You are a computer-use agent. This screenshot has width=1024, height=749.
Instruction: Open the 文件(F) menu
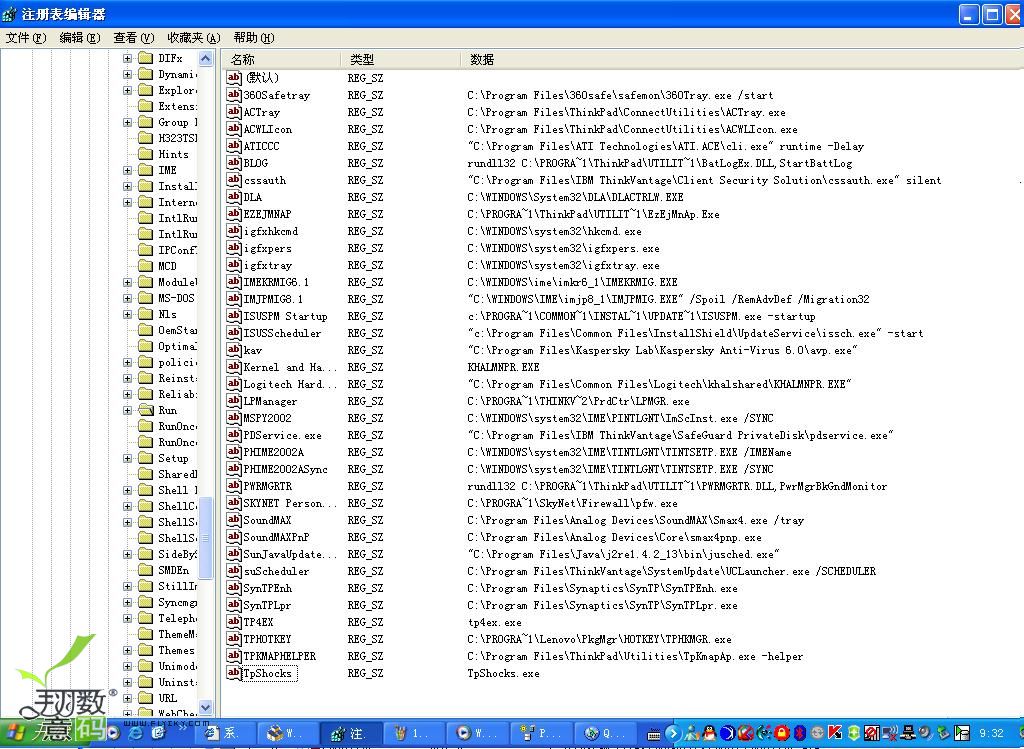pos(26,38)
